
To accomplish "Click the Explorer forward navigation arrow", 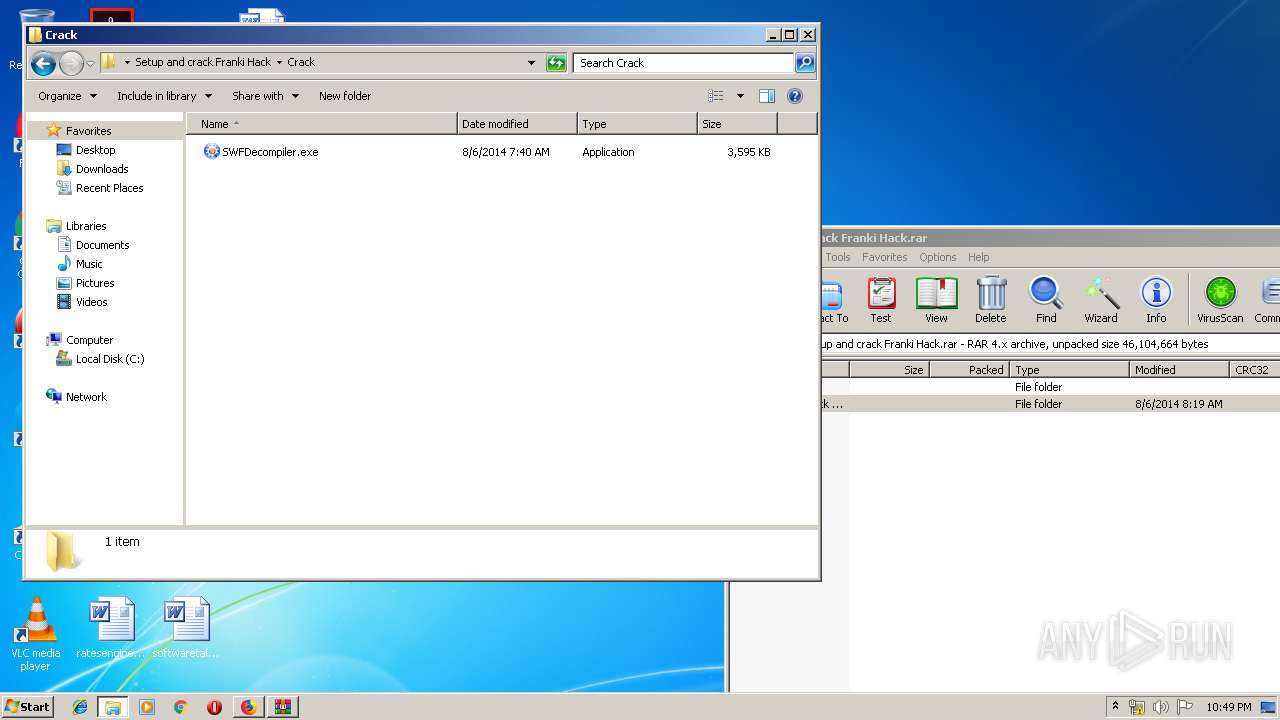I will 71,64.
